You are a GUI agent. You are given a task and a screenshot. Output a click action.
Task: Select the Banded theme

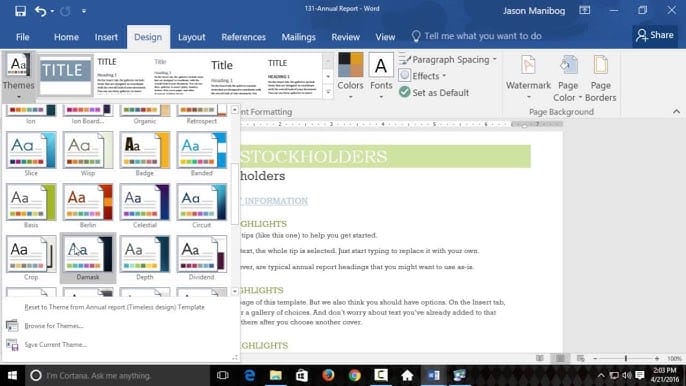[x=202, y=154]
